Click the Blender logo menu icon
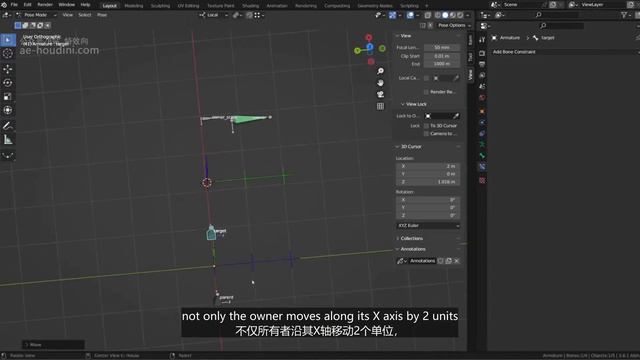640x360 pixels. [x=4, y=5]
